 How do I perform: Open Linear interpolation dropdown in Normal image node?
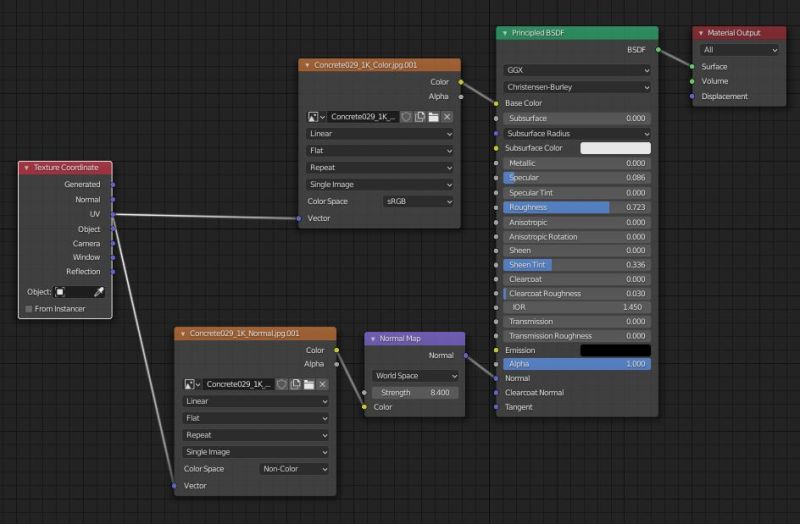[255, 402]
